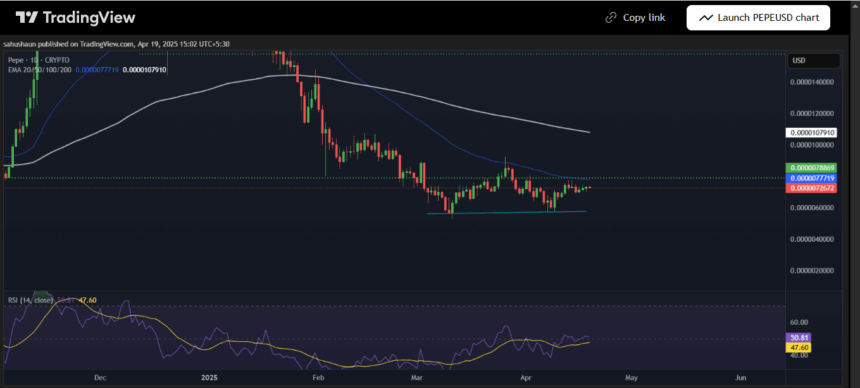This screenshot has height=388, width=860.
Task: Click the yellow 47.60 value in RSI legend
Action: (x=88, y=300)
